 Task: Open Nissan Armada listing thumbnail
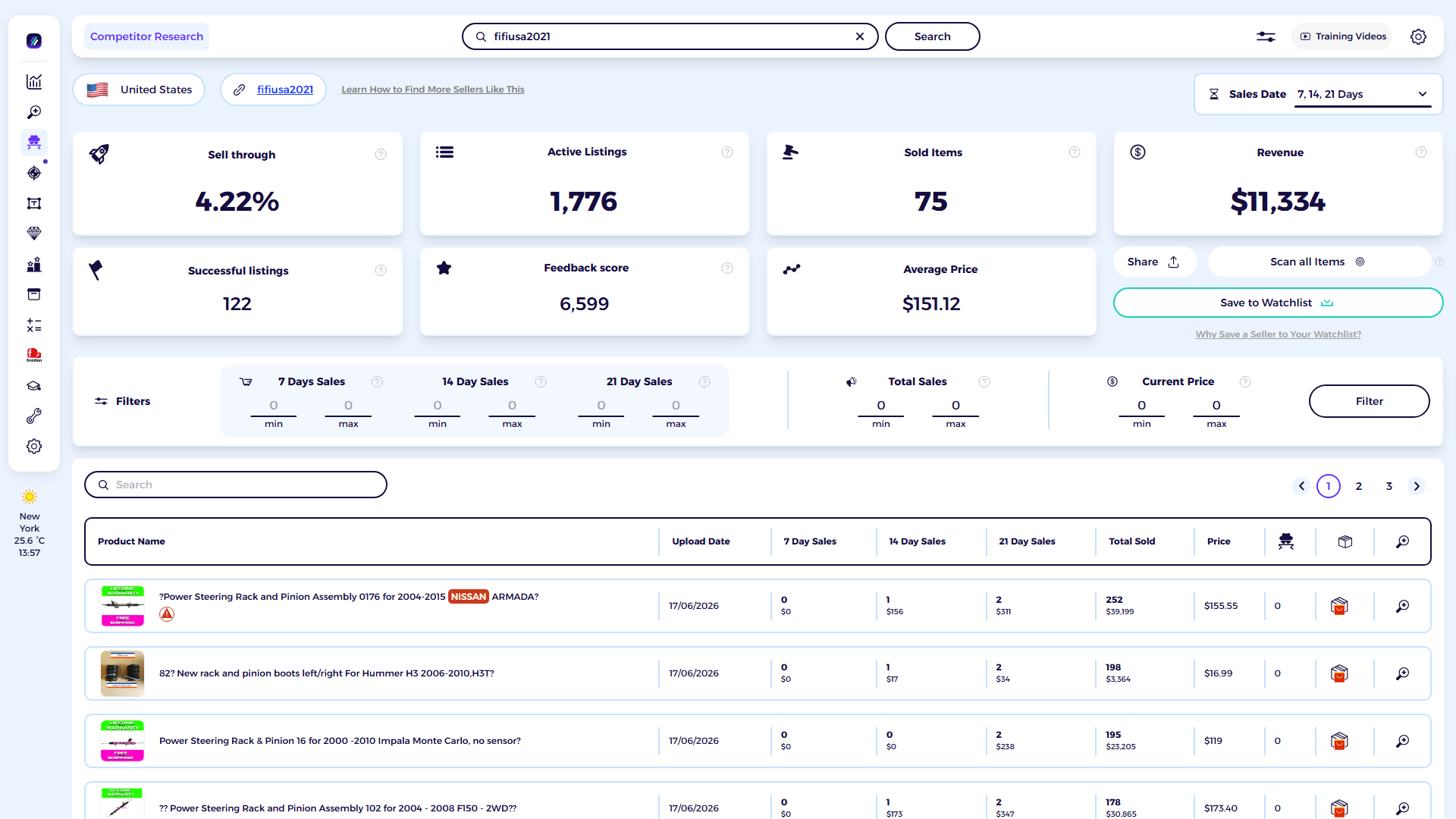click(122, 606)
